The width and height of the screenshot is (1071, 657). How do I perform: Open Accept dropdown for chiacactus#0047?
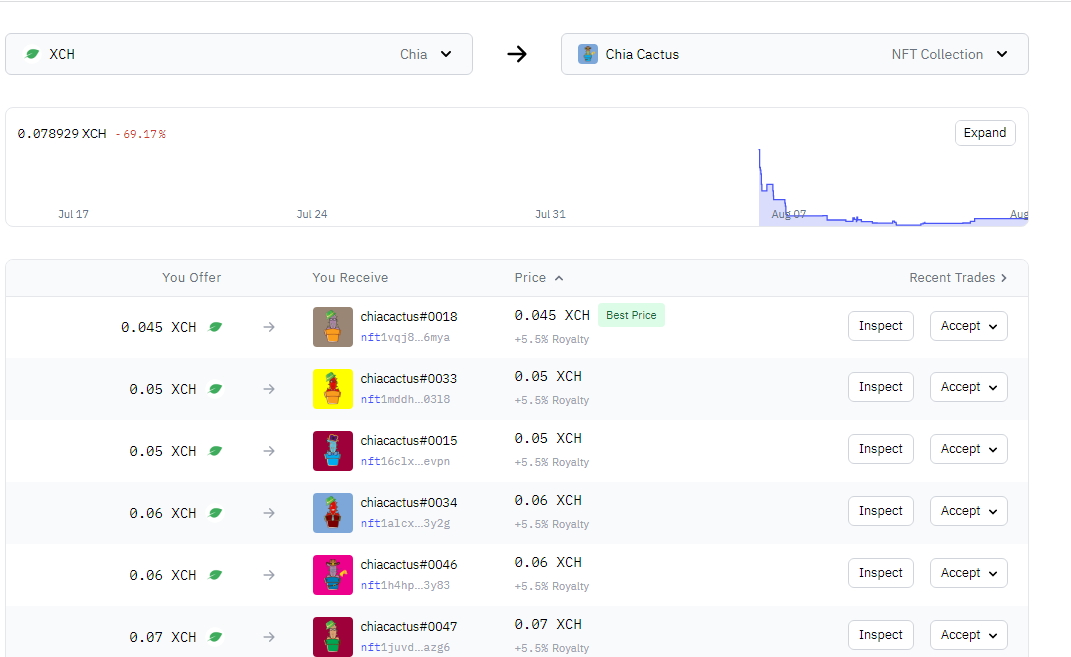coord(969,635)
